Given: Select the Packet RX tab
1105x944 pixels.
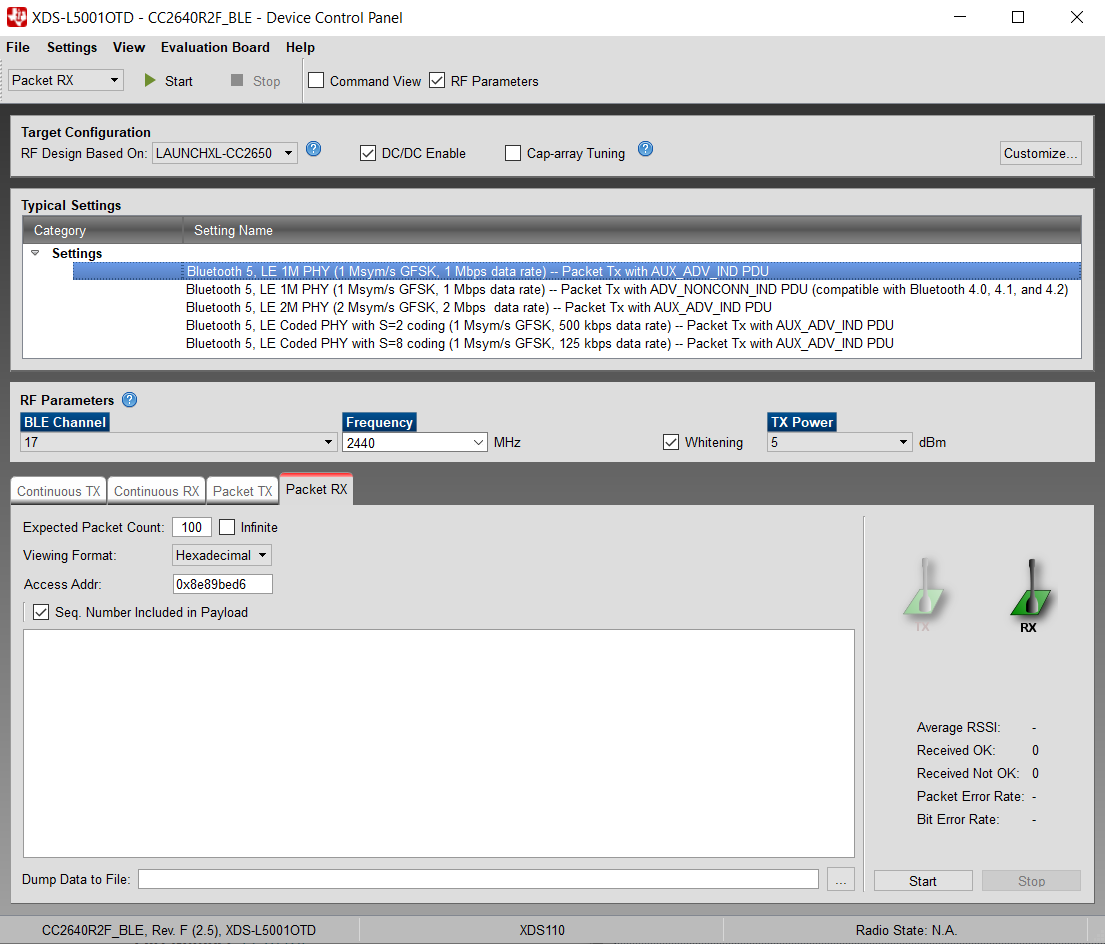Looking at the screenshot, I should pos(316,489).
